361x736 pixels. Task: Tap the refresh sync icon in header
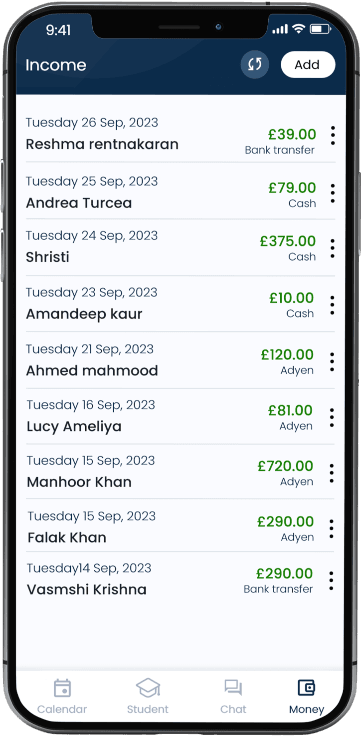254,64
